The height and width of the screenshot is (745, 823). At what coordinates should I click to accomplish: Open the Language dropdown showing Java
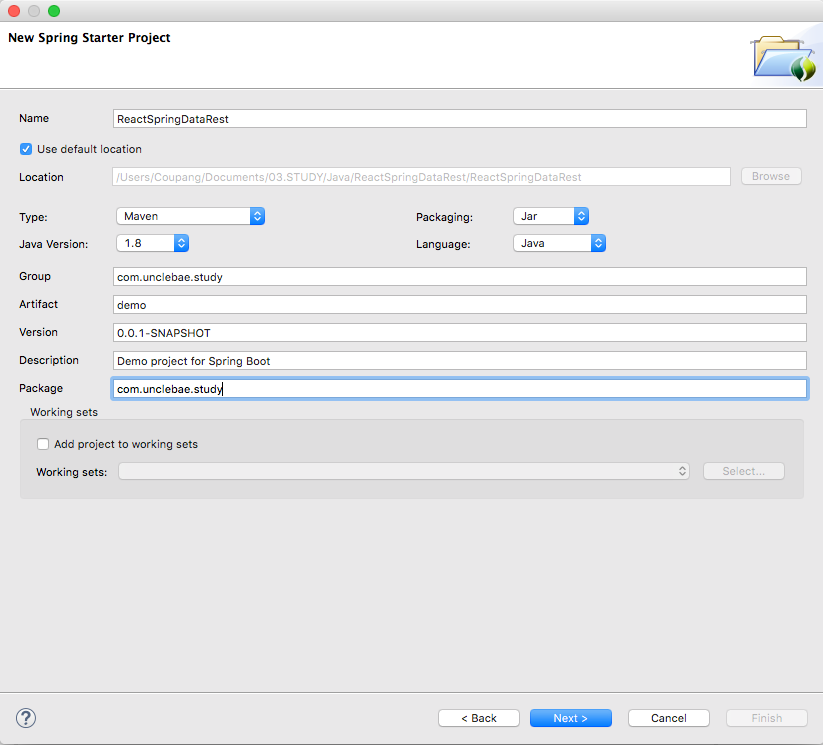pos(559,243)
